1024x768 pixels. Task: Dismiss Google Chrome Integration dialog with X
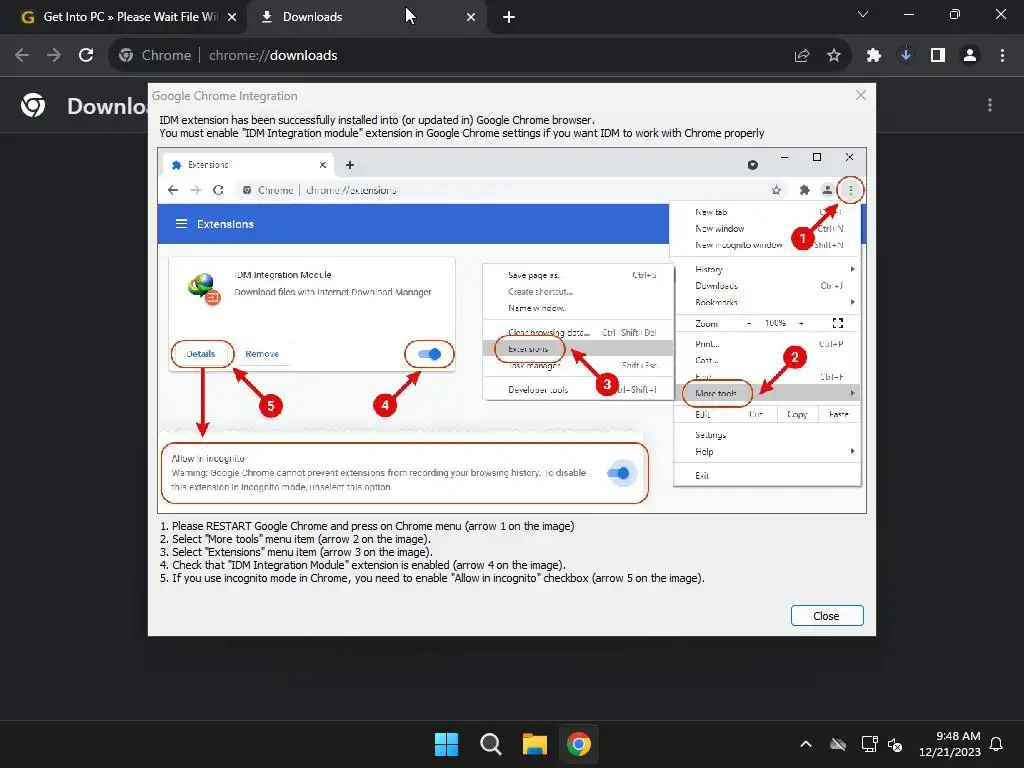[861, 95]
